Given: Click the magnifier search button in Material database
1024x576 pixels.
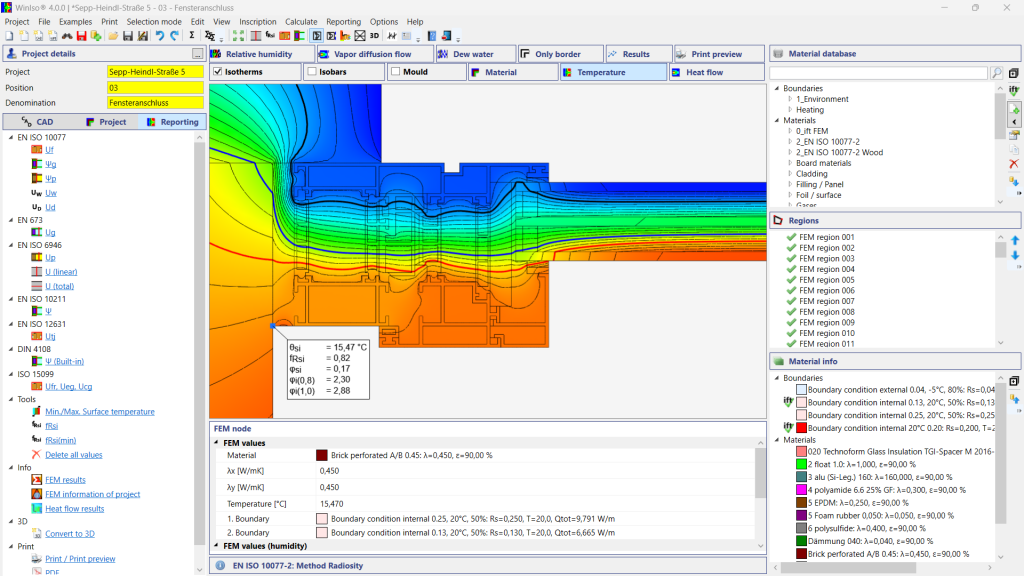Looking at the screenshot, I should click(x=997, y=73).
